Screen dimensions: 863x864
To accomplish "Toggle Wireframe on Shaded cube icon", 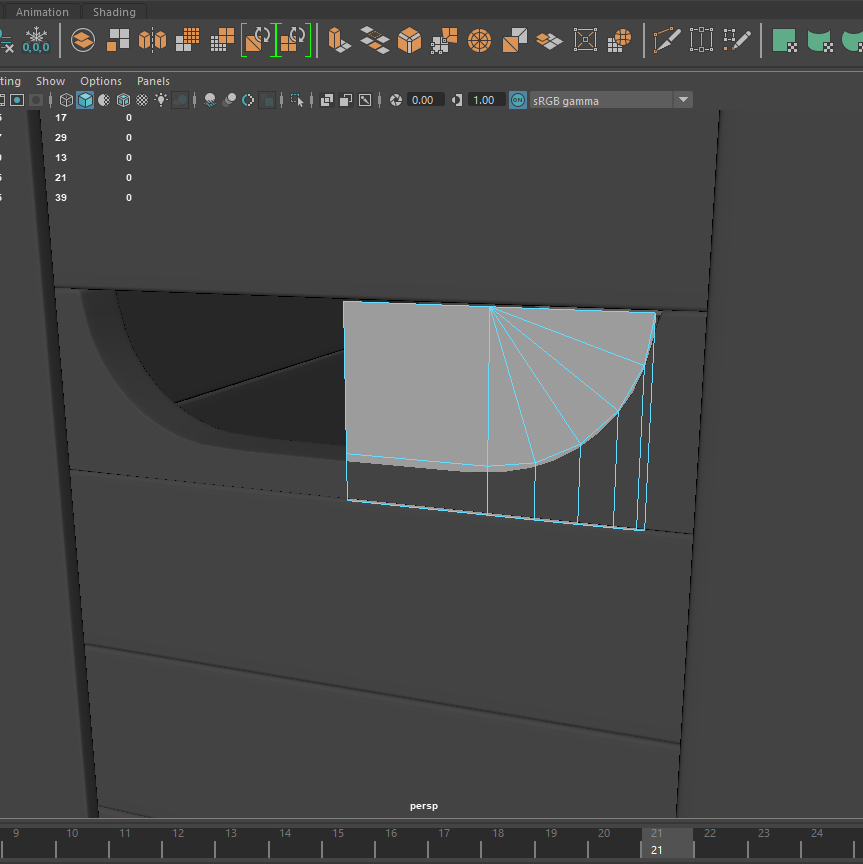I will pos(123,100).
